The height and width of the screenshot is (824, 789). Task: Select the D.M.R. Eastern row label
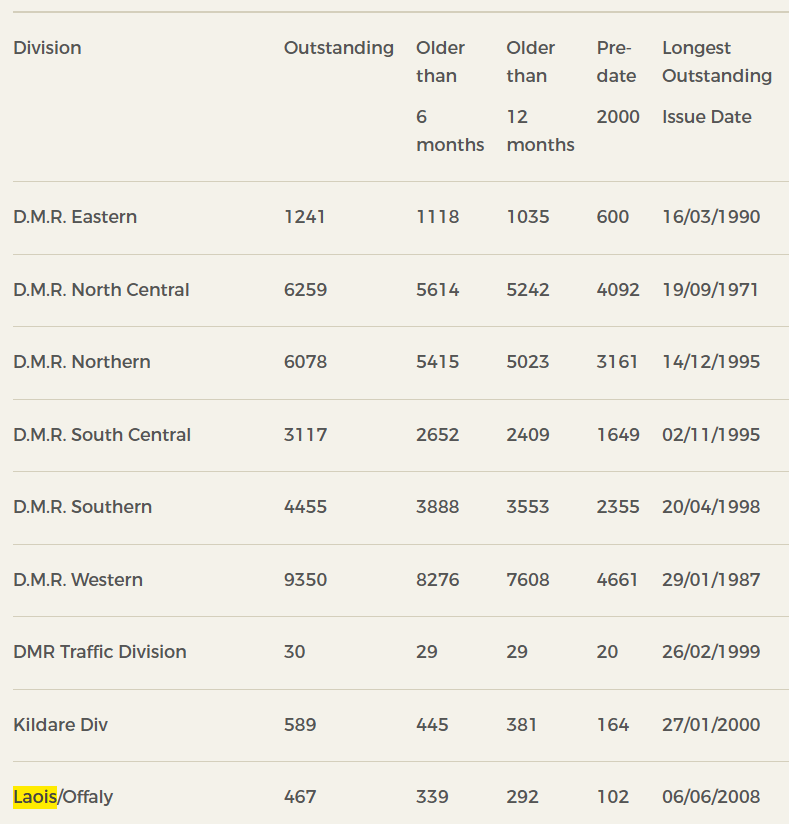75,217
